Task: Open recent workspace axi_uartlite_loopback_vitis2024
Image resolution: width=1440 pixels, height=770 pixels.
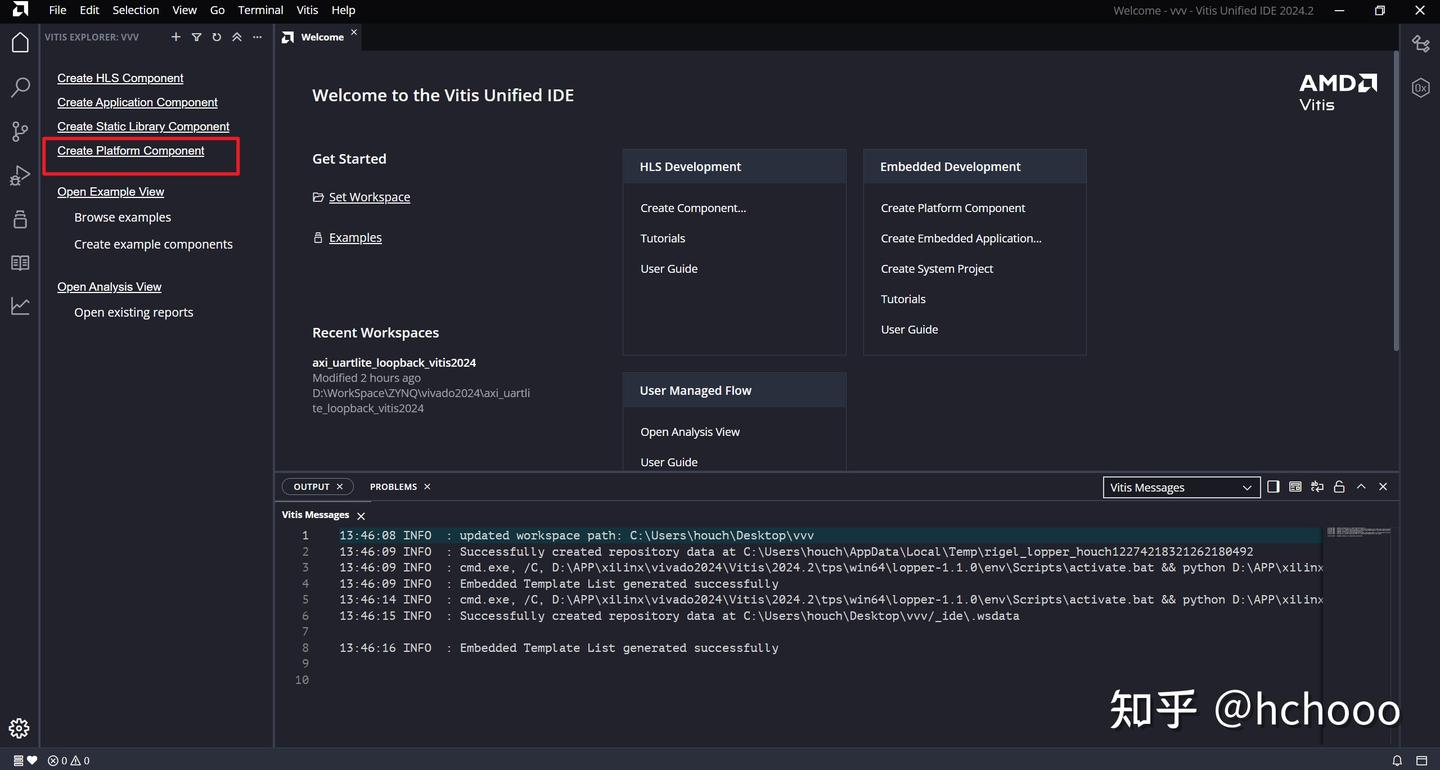Action: click(394, 363)
